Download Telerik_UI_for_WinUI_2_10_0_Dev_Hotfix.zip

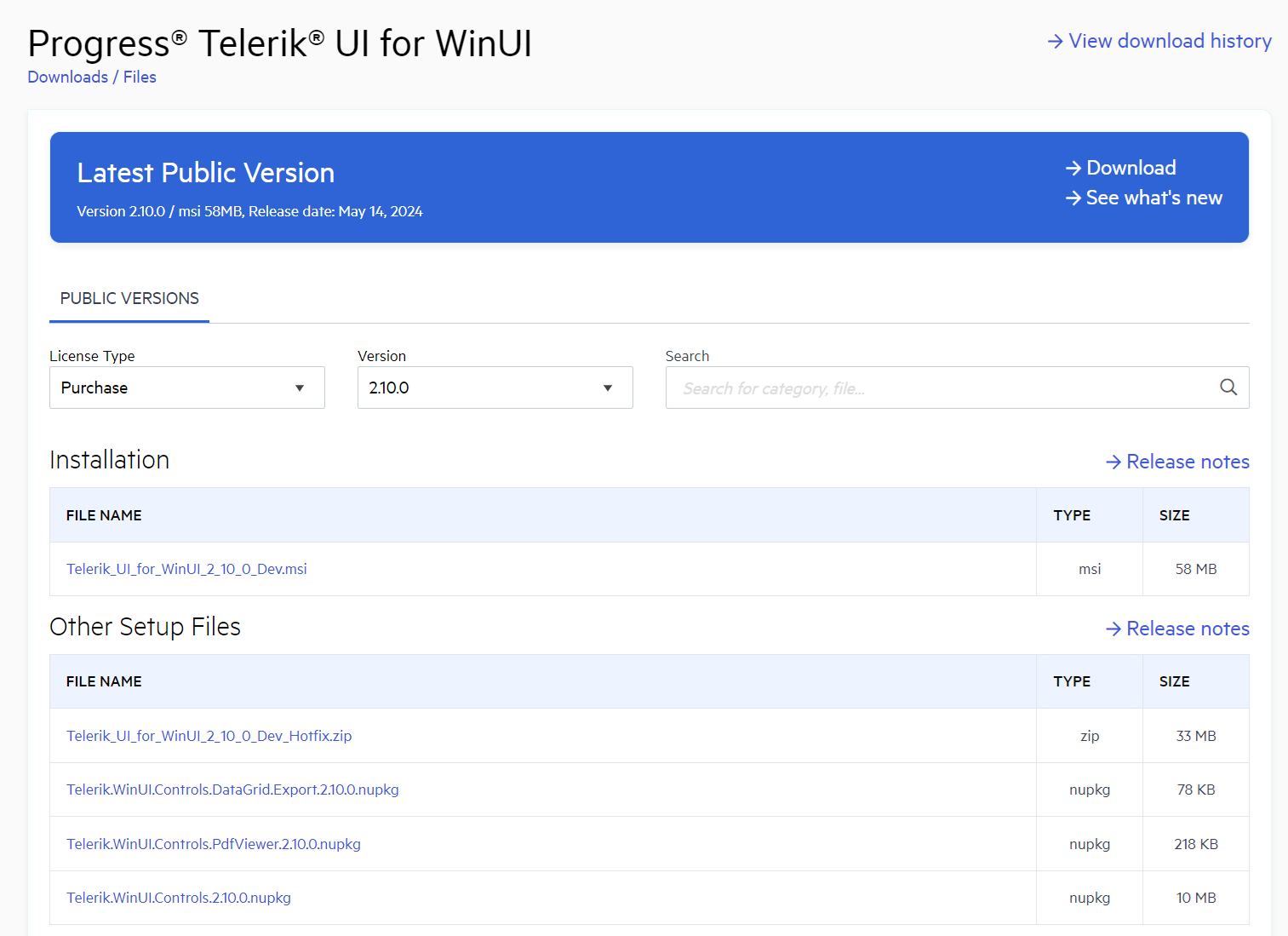[209, 736]
